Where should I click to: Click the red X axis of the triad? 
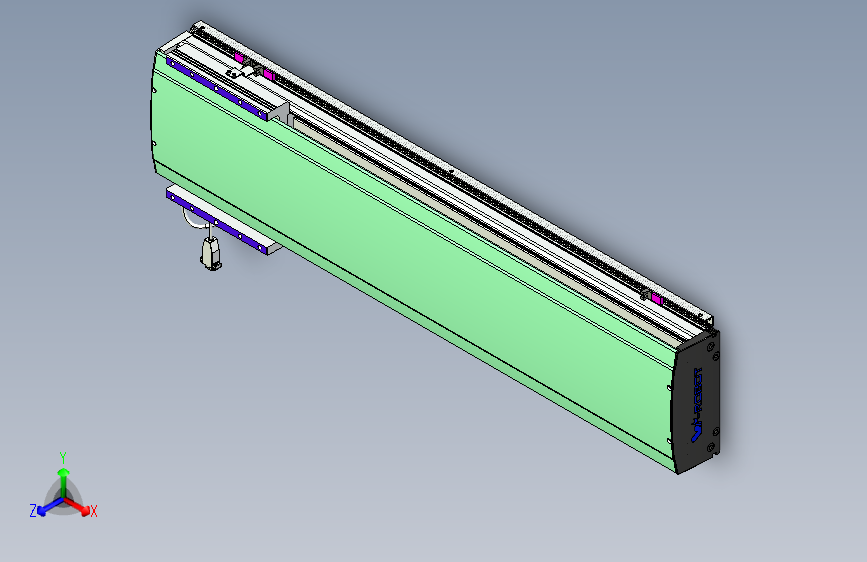tap(77, 506)
